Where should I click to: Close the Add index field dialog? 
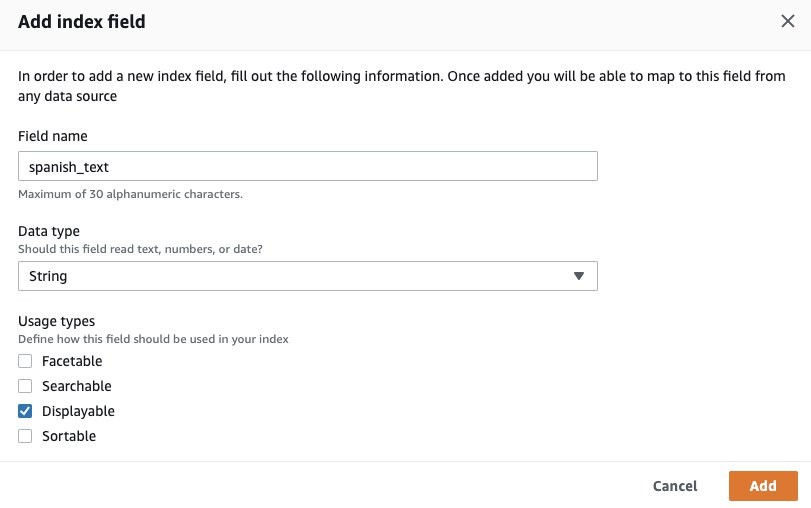pos(787,21)
